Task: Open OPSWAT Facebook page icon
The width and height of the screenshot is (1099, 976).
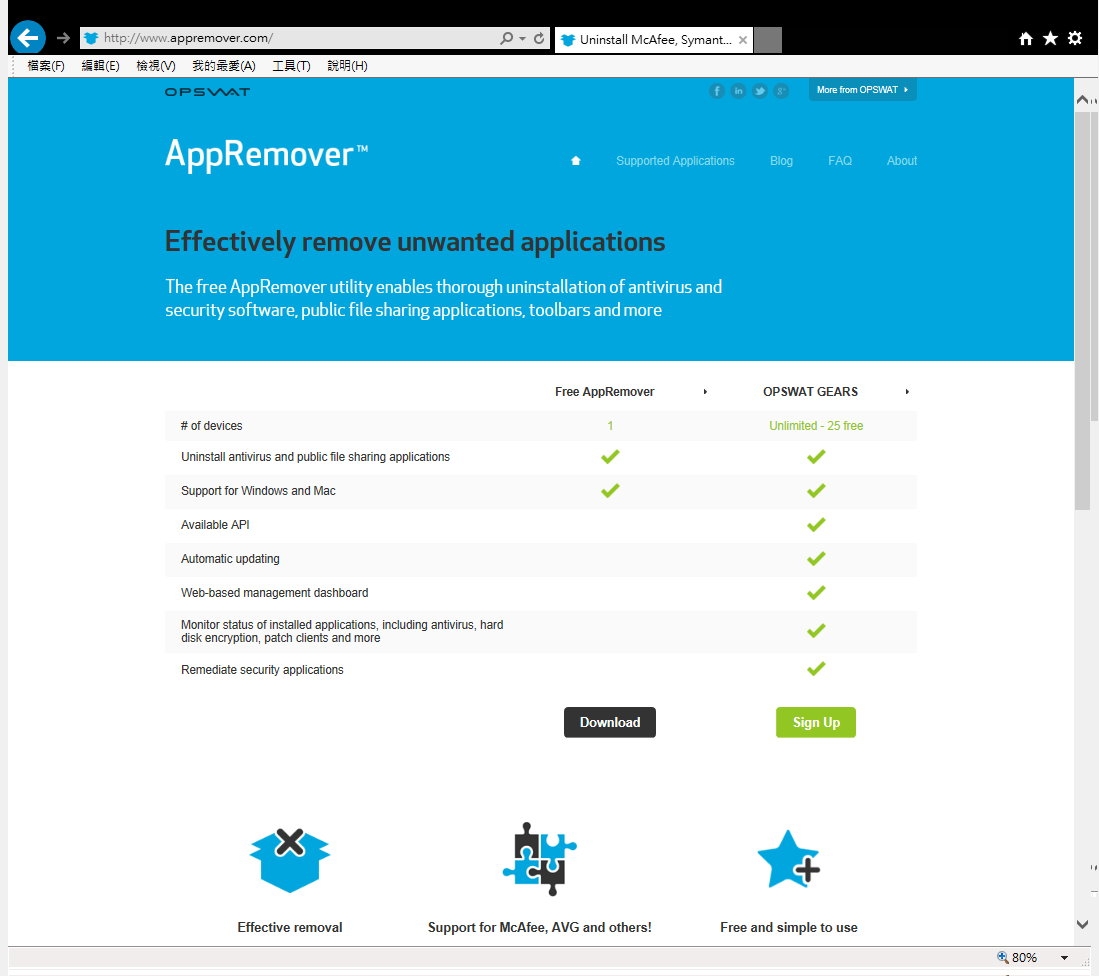Action: [x=716, y=91]
